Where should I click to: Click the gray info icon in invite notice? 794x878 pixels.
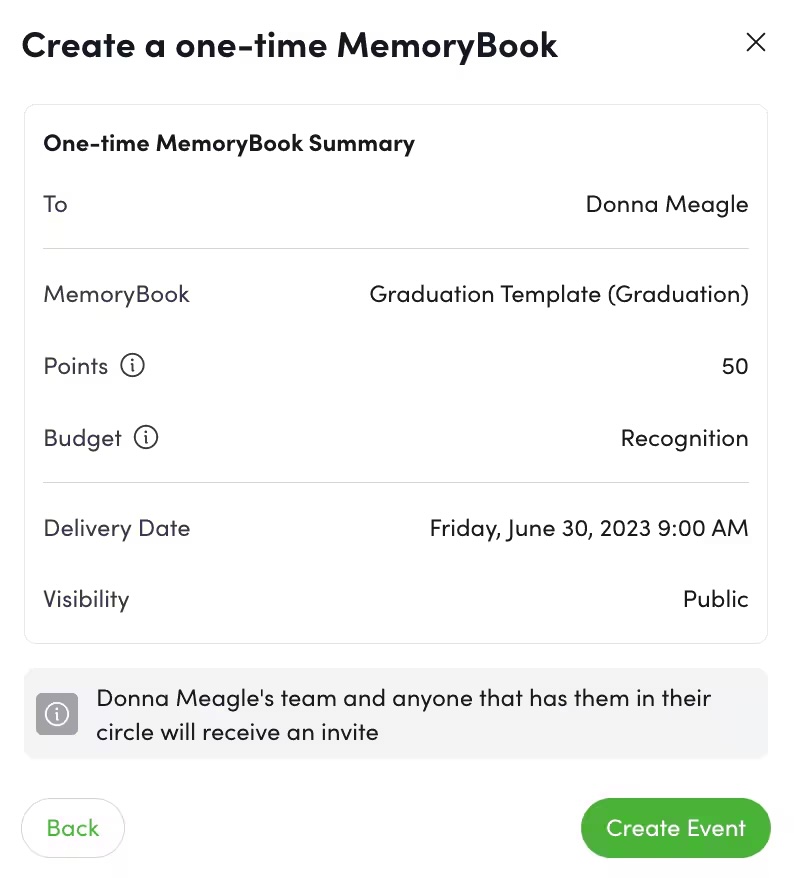[57, 714]
